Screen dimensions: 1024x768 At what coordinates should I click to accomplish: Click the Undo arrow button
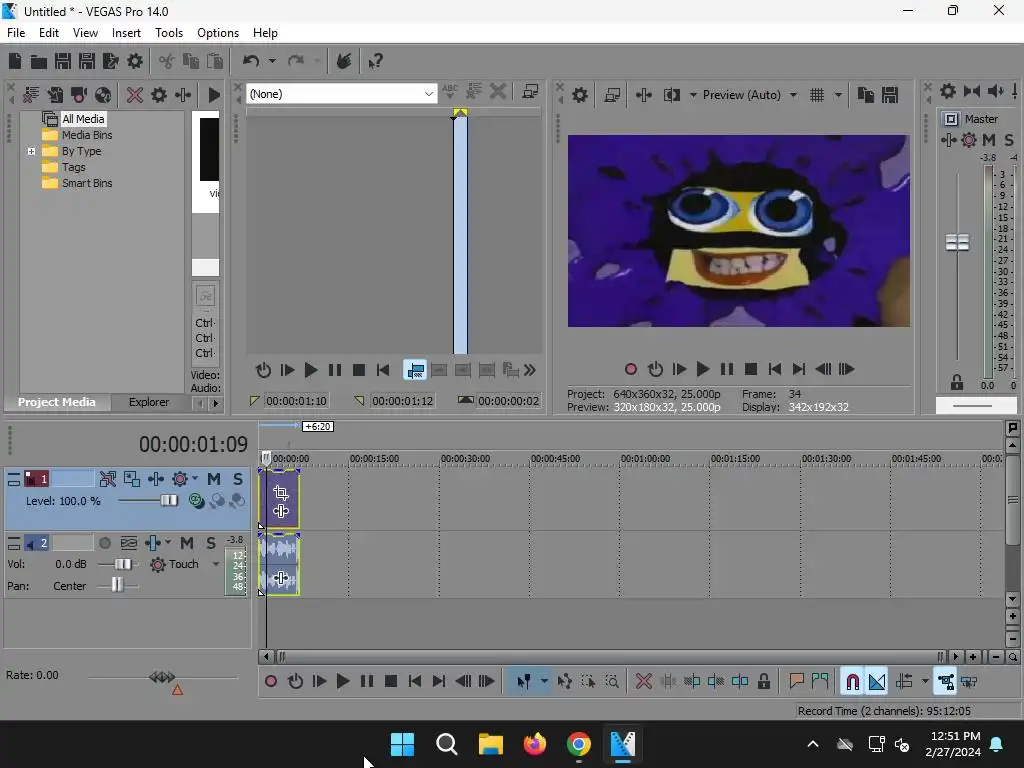click(x=251, y=61)
